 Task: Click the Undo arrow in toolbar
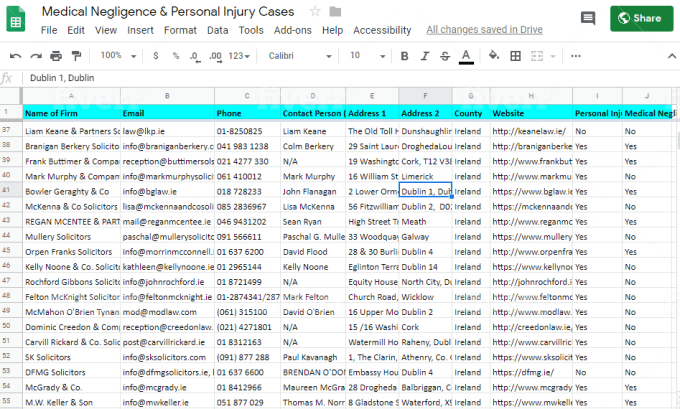coord(16,56)
